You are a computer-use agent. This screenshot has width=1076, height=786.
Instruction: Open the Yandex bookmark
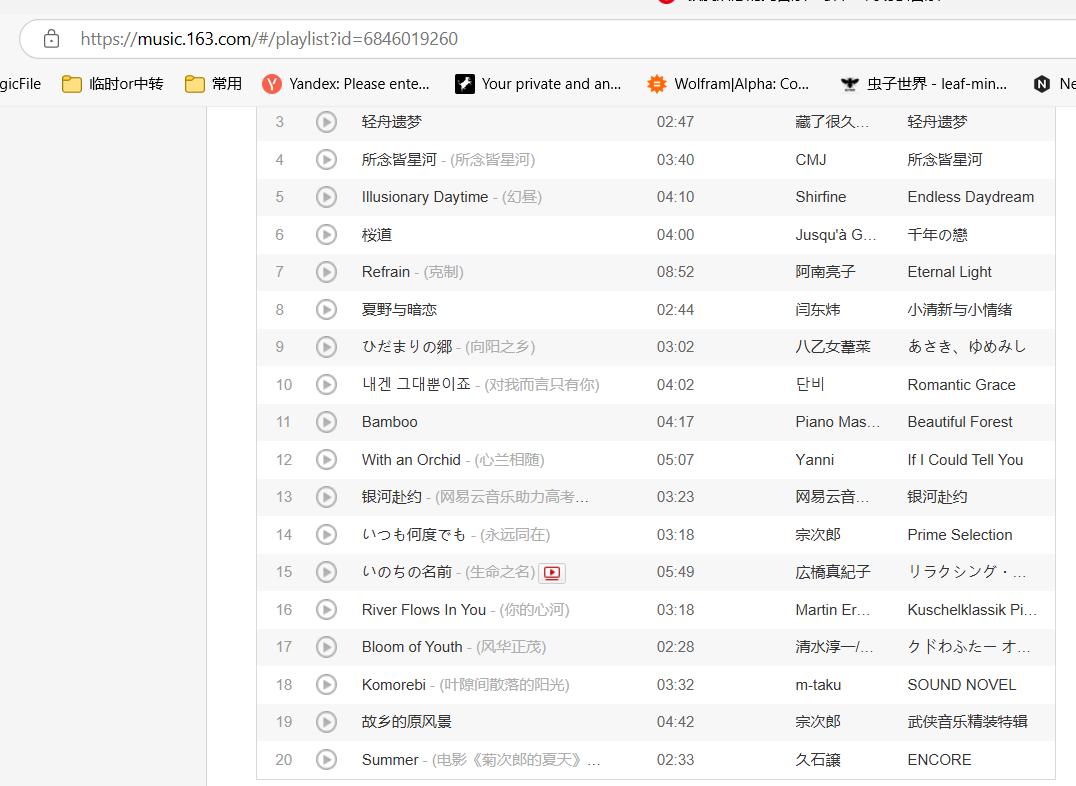[x=346, y=84]
